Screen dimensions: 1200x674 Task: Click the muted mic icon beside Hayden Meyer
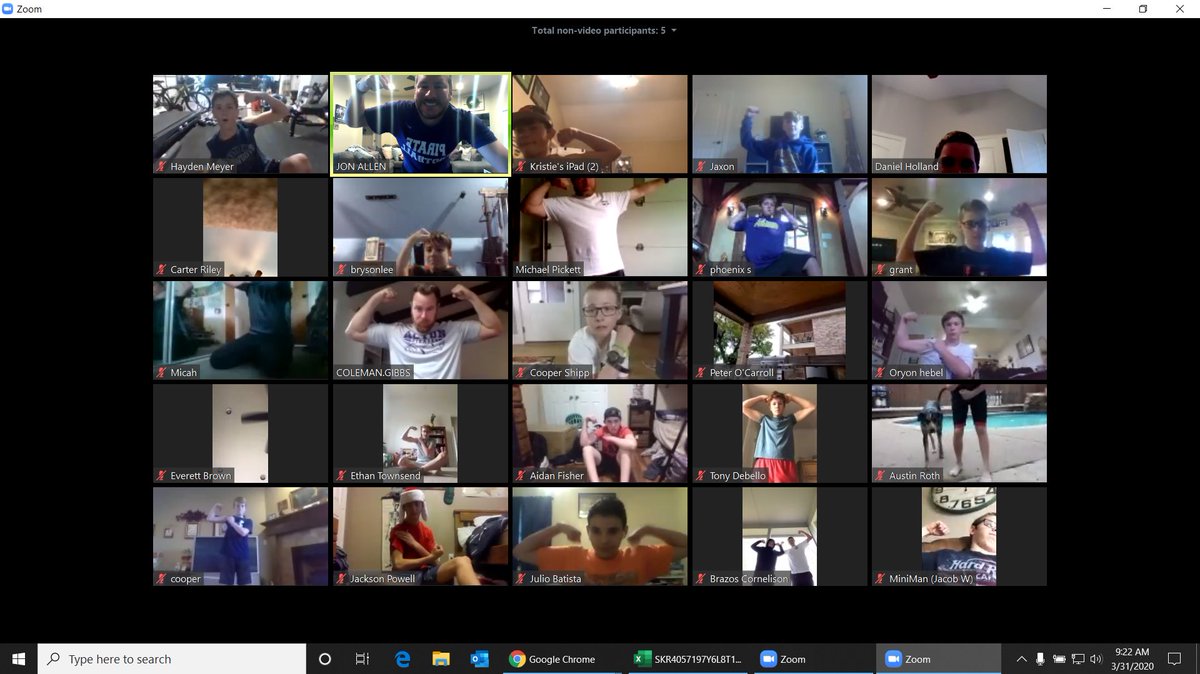(x=161, y=167)
